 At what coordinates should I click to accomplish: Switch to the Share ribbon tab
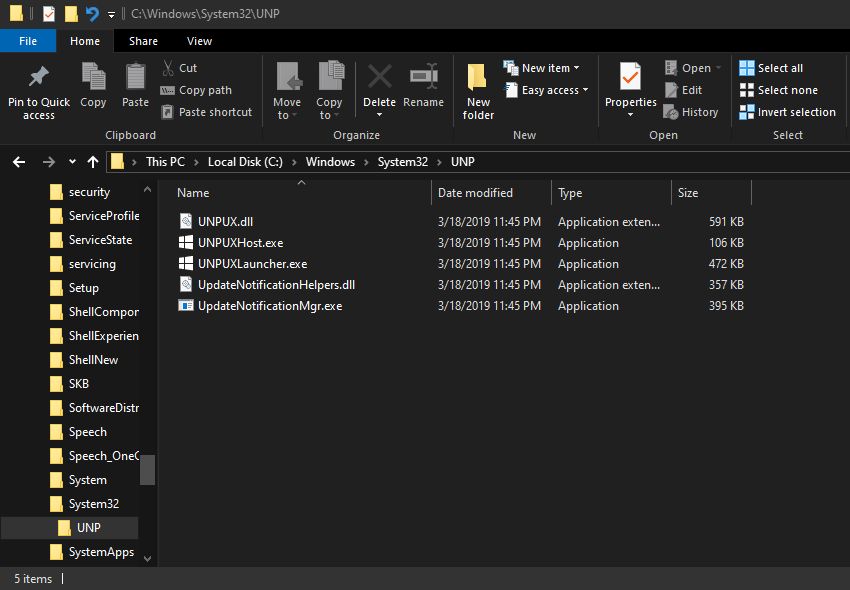(143, 41)
